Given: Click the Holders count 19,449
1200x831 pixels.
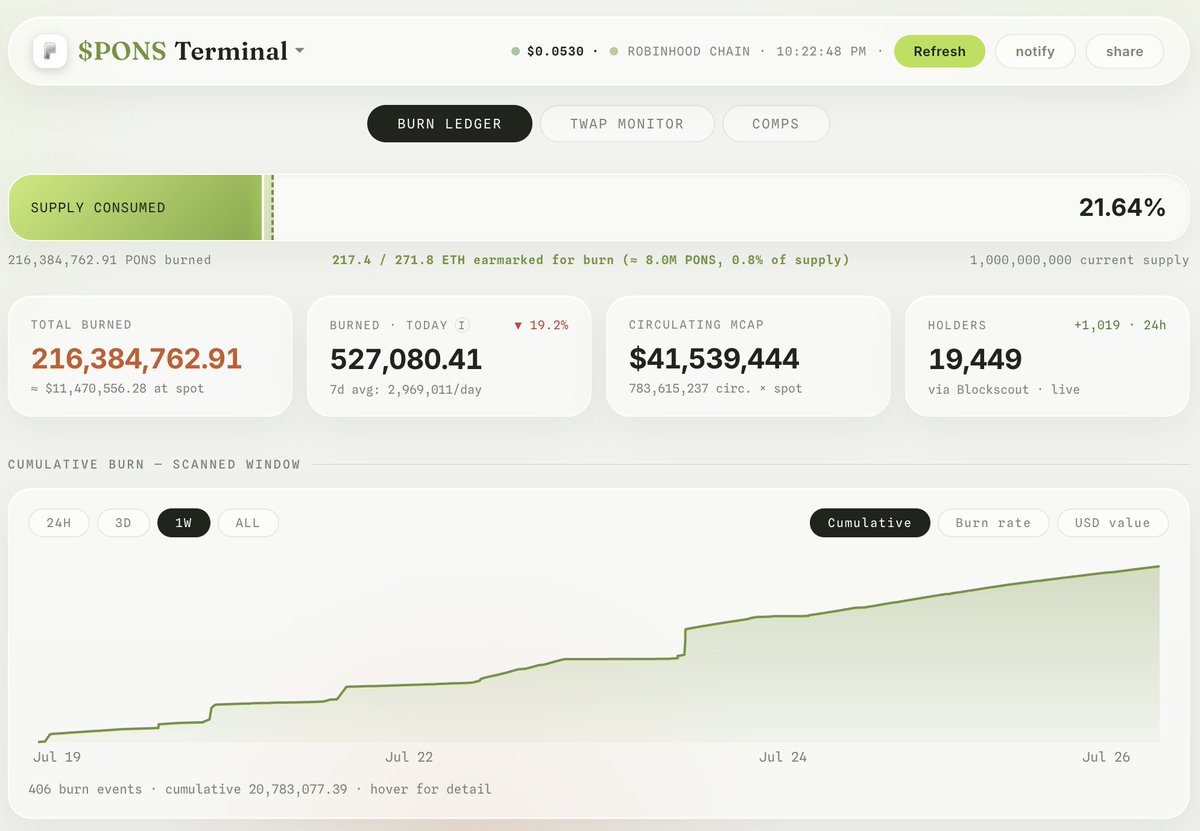Looking at the screenshot, I should point(975,359).
